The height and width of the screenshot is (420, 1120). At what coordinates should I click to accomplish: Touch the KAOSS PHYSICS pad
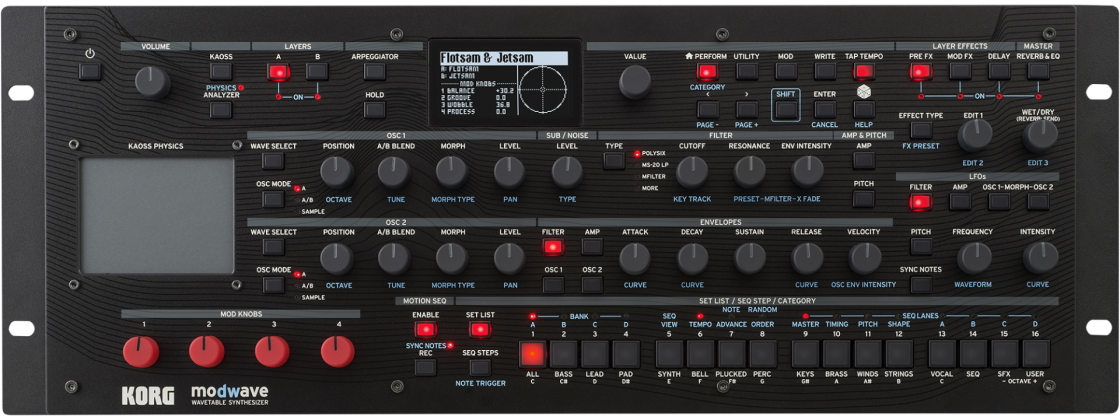coord(157,216)
